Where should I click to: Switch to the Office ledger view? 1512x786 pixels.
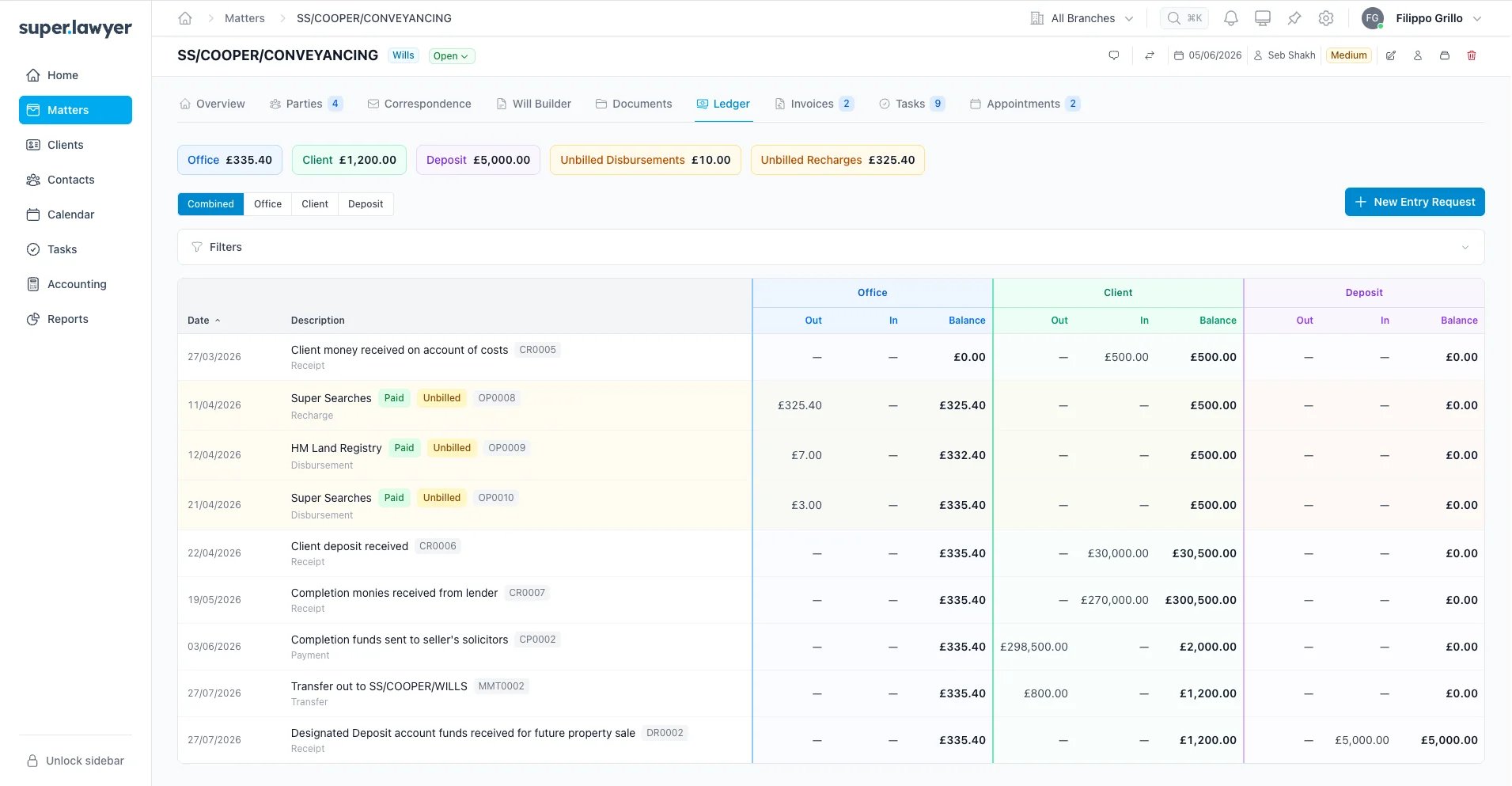pyautogui.click(x=267, y=204)
